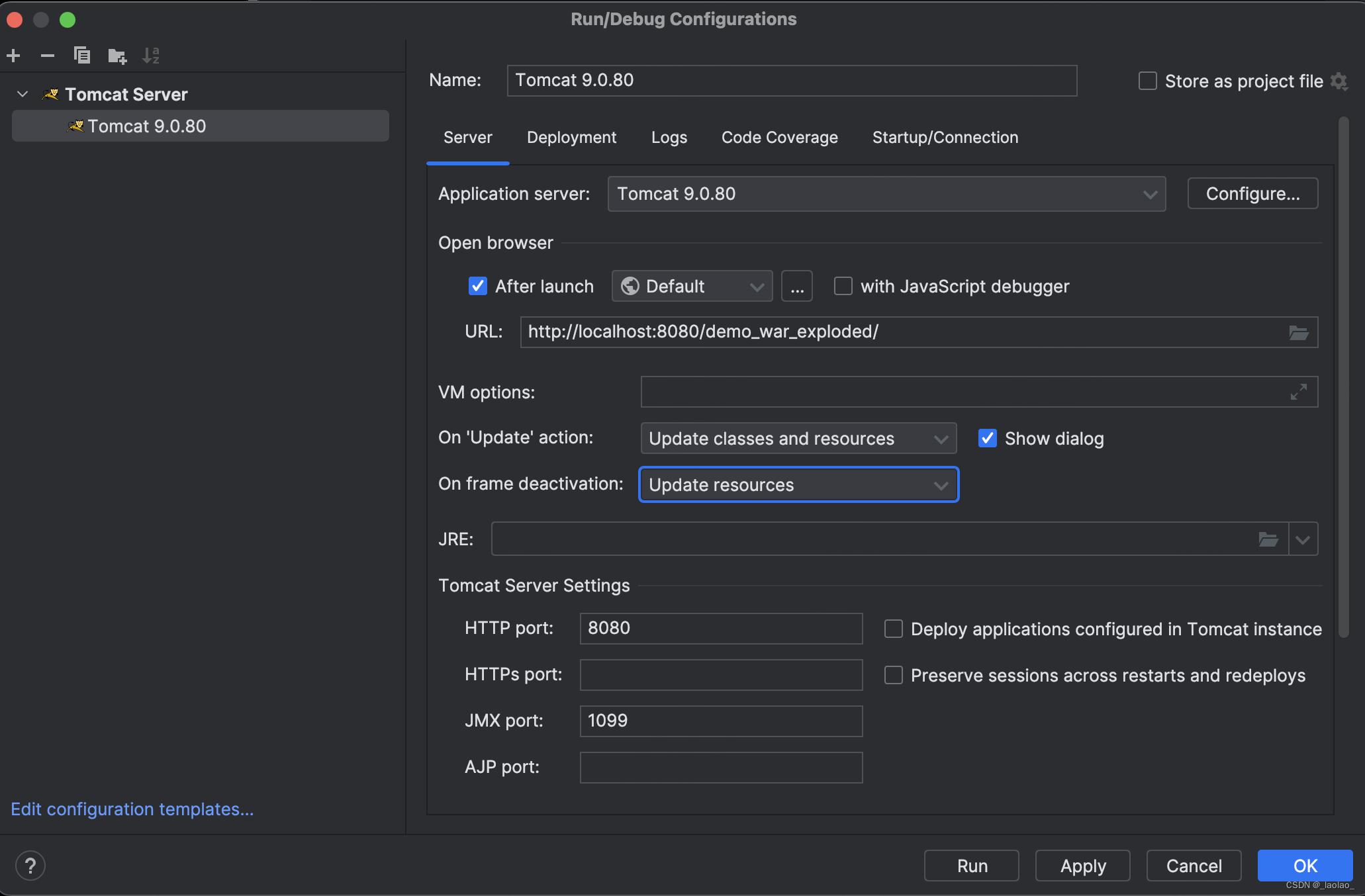This screenshot has height=896, width=1365.
Task: Collapse the Tomcat Server tree node
Action: (23, 94)
